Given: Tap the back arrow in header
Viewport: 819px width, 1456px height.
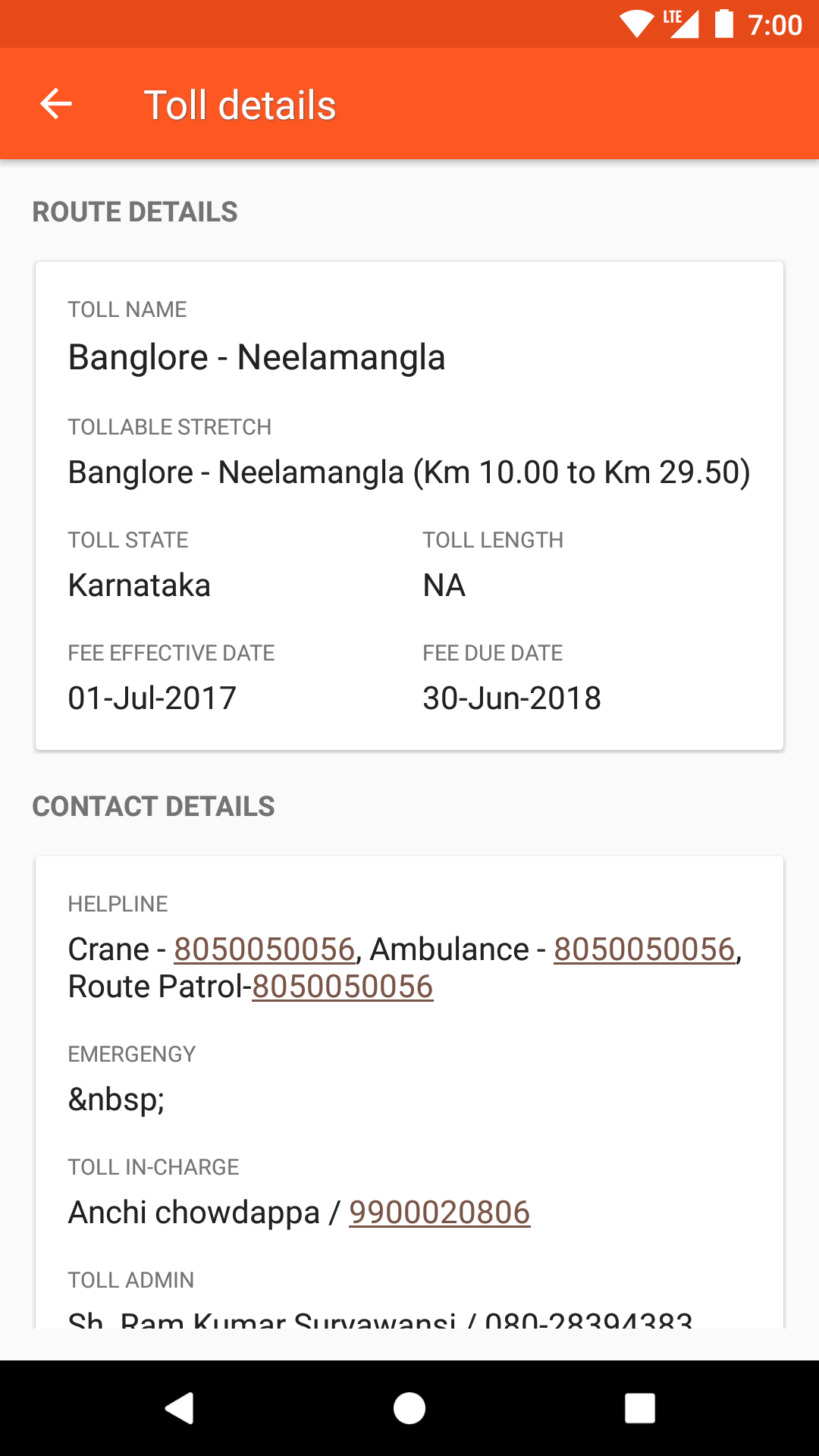Looking at the screenshot, I should (x=56, y=104).
